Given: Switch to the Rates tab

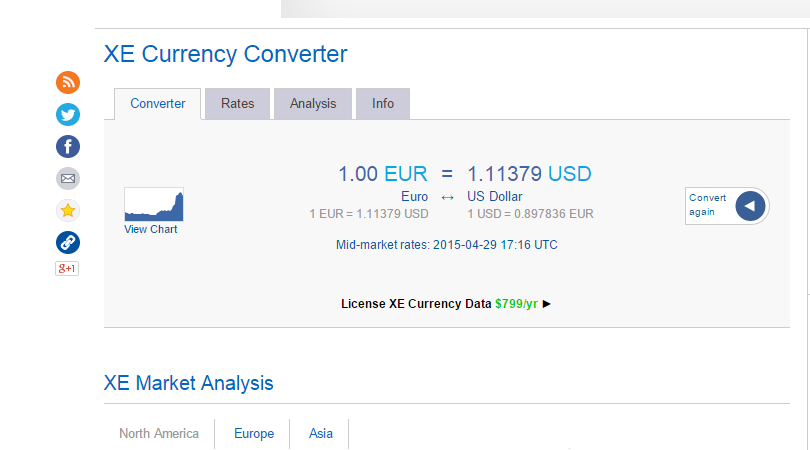Looking at the screenshot, I should (238, 104).
